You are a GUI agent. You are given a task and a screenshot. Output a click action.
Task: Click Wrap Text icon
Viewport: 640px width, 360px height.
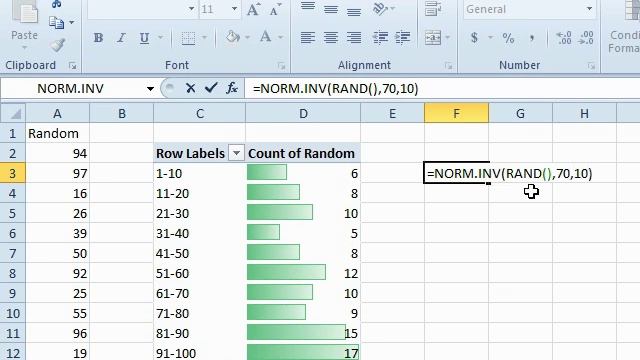point(433,9)
